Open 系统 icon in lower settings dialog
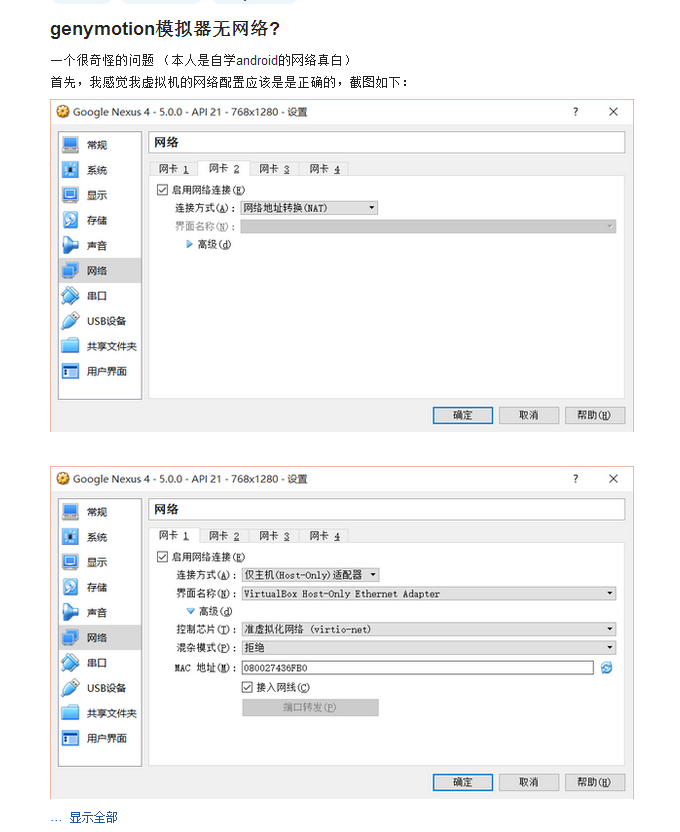Image resolution: width=680 pixels, height=832 pixels. point(70,537)
